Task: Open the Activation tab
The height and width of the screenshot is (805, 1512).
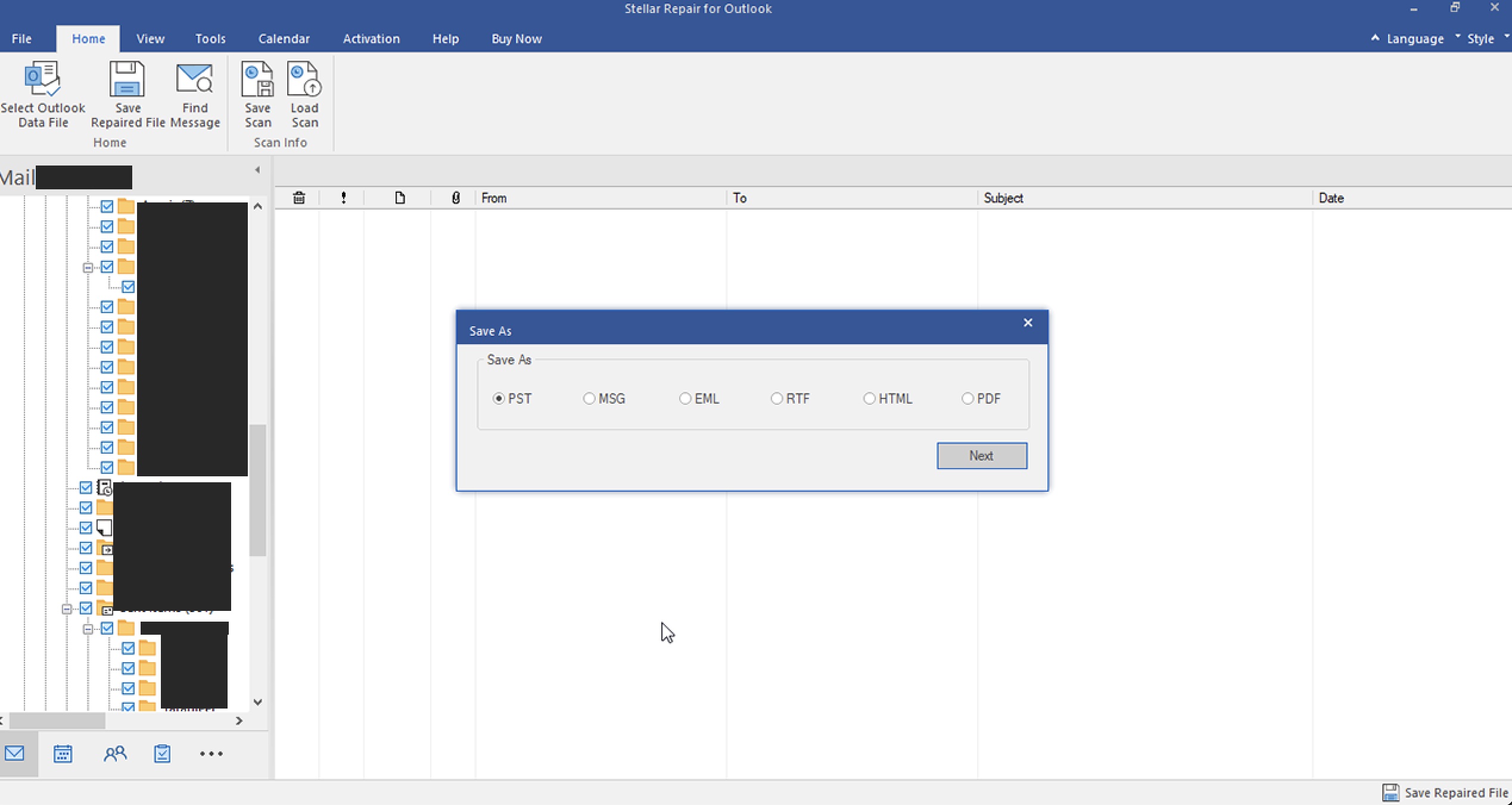Action: click(x=371, y=39)
